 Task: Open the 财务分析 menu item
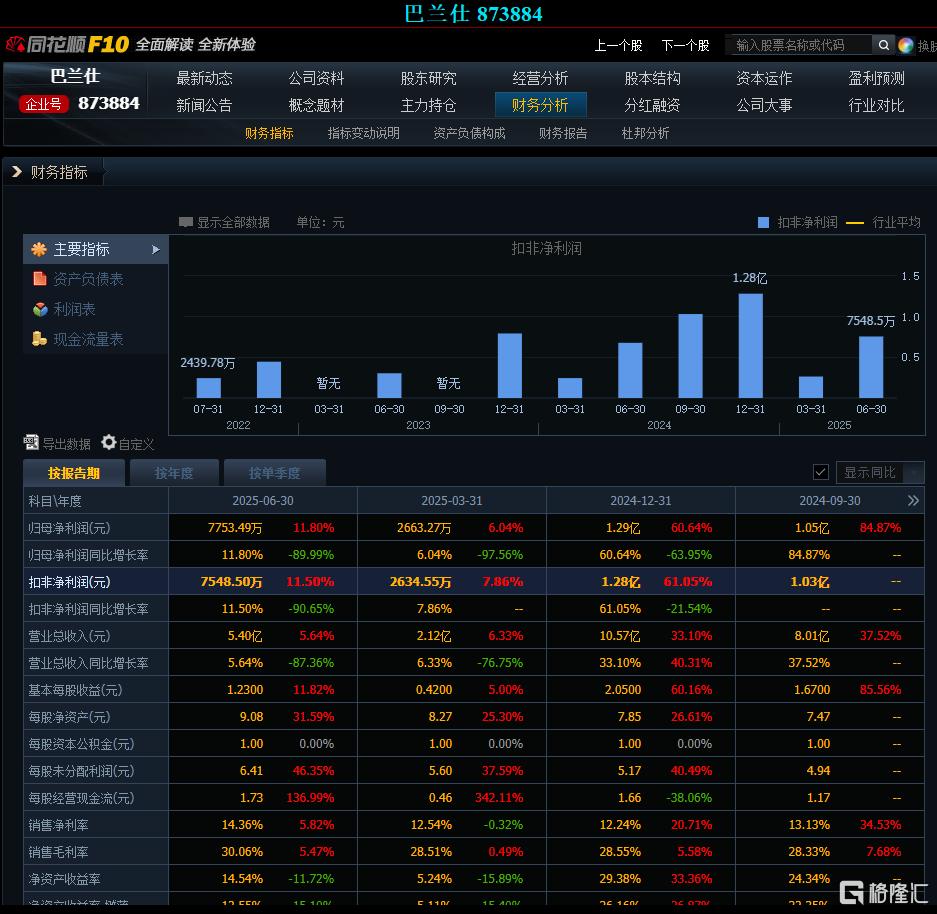coord(540,105)
